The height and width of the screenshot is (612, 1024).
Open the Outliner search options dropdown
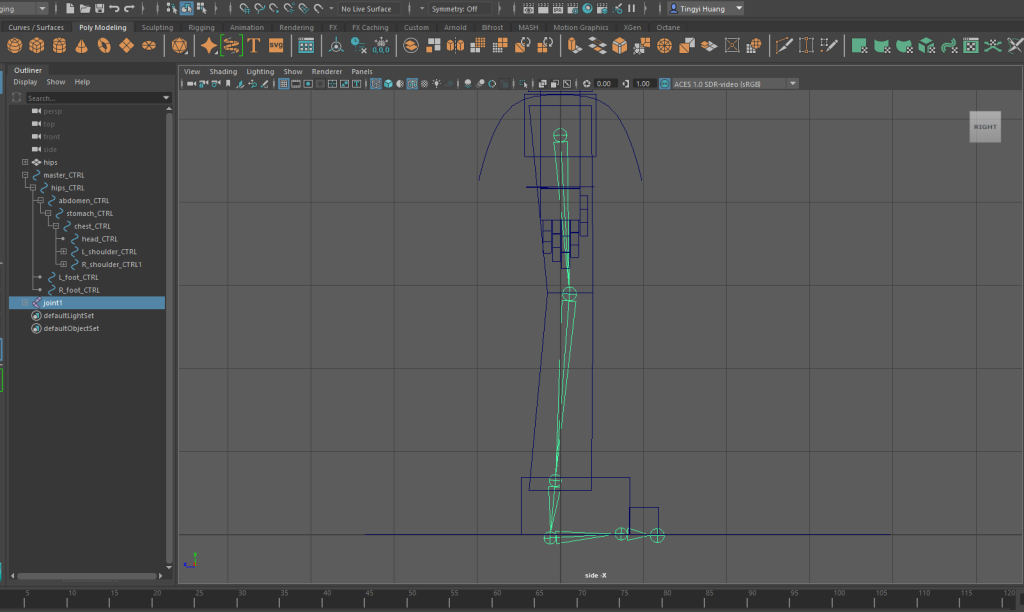166,98
